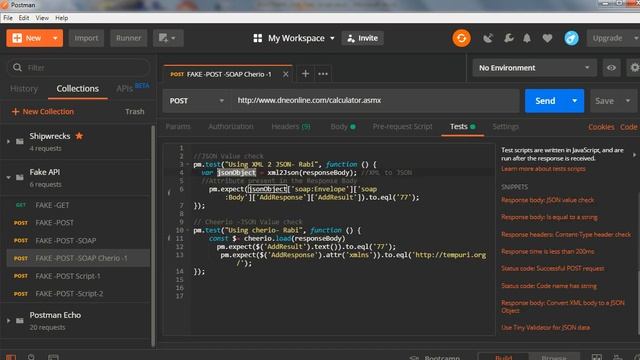Open the Authorization tab

click(231, 127)
